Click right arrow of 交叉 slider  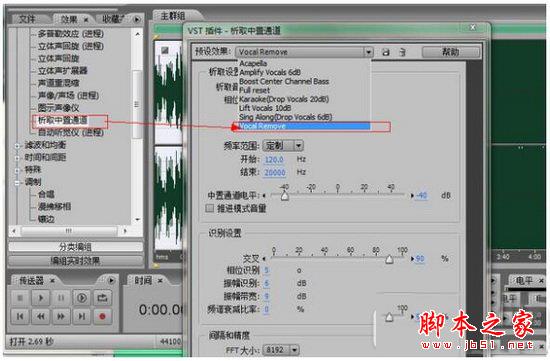[412, 259]
